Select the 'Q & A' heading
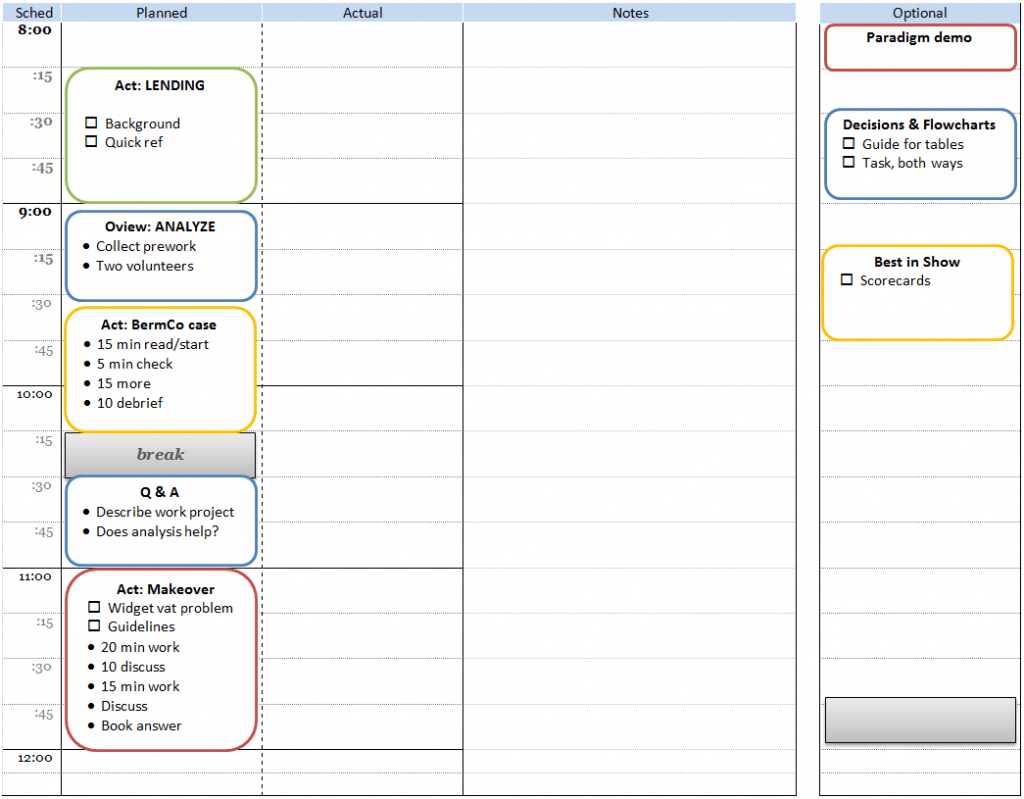The height and width of the screenshot is (799, 1024). point(159,492)
